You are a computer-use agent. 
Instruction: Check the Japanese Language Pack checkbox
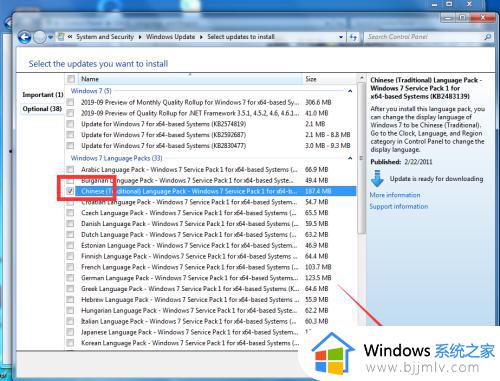[70, 332]
